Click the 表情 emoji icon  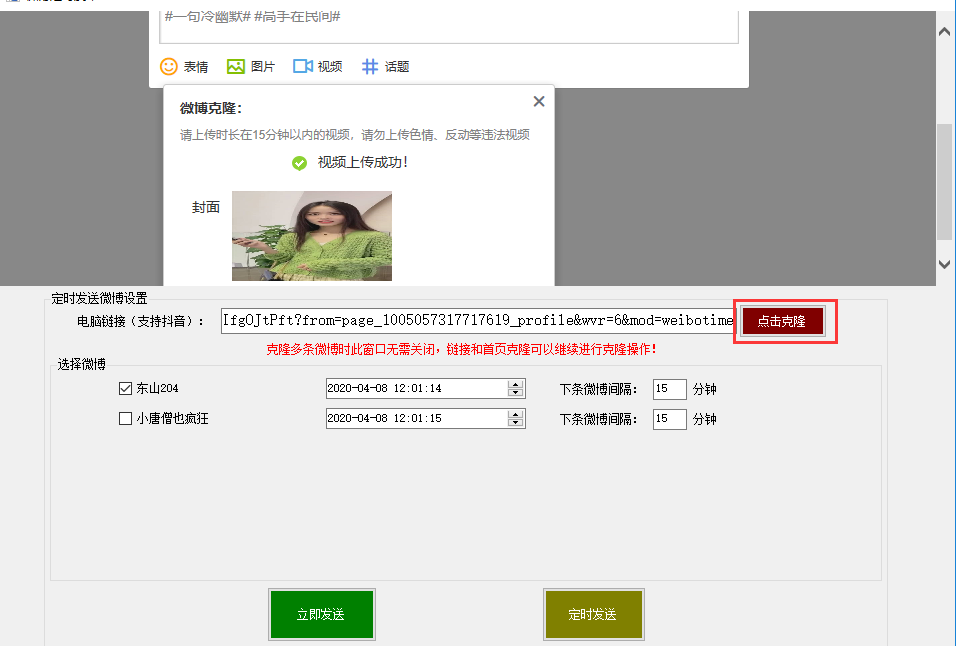pyautogui.click(x=169, y=66)
